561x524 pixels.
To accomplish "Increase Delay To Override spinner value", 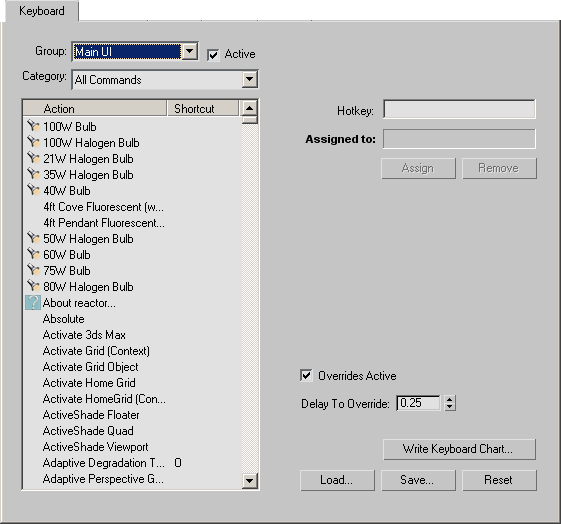I will pos(450,399).
